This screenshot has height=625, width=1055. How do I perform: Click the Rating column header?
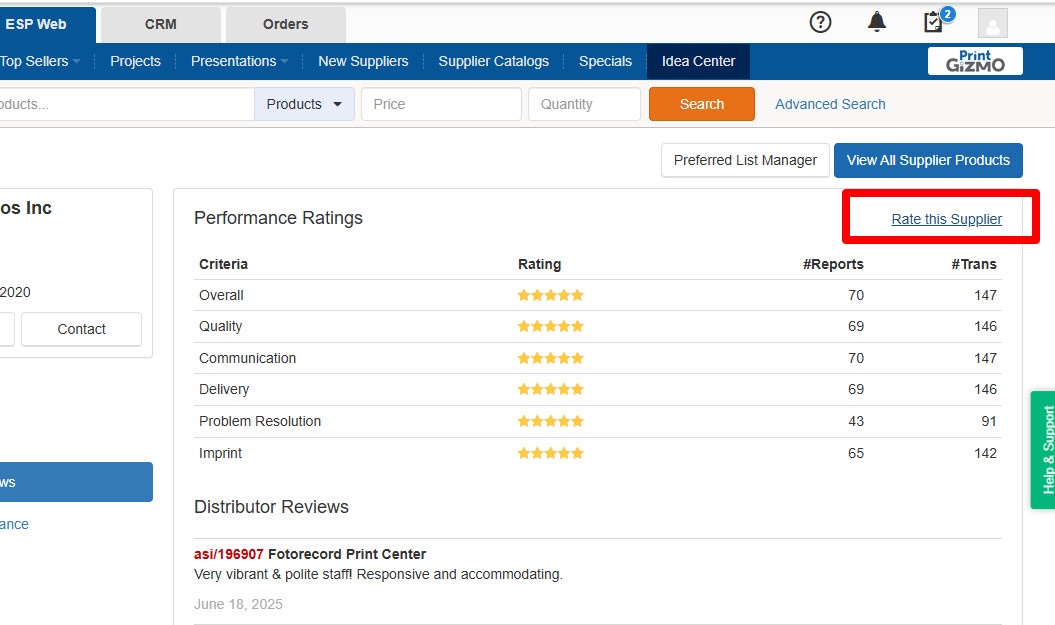pyautogui.click(x=540, y=264)
